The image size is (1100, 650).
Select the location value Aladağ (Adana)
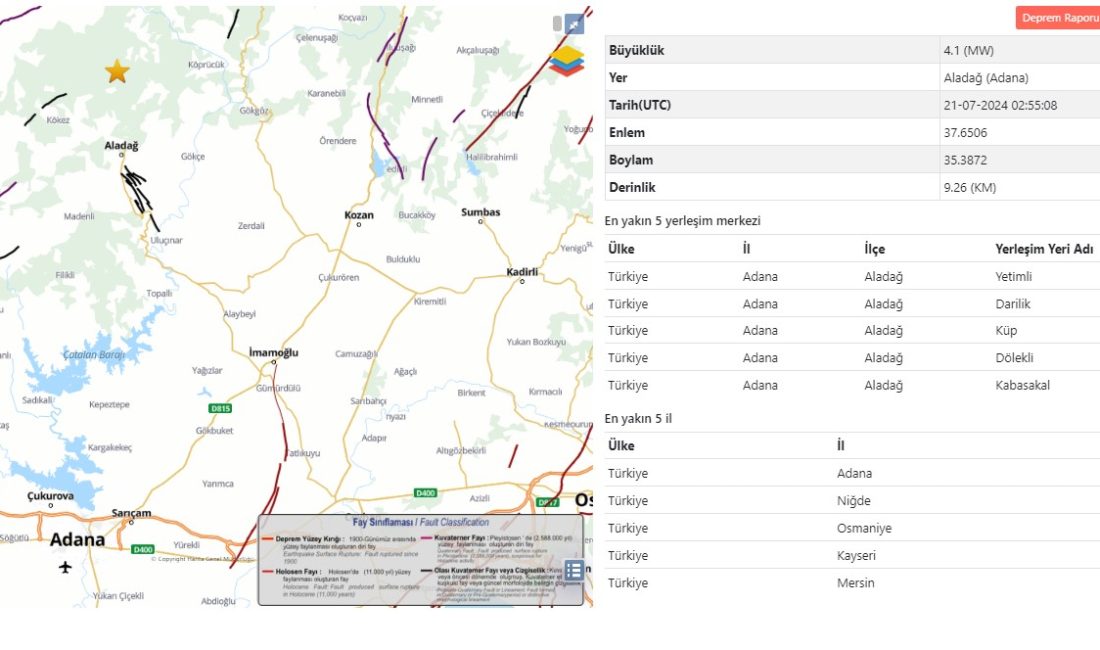(986, 78)
